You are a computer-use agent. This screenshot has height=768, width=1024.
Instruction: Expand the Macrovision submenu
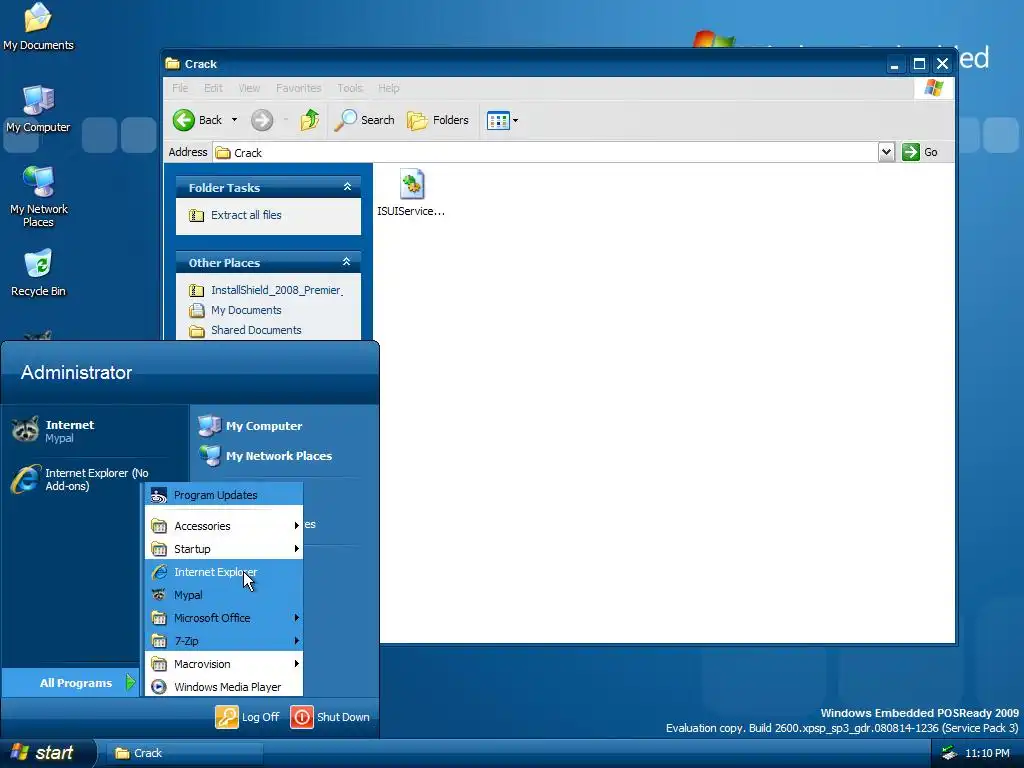tap(223, 664)
